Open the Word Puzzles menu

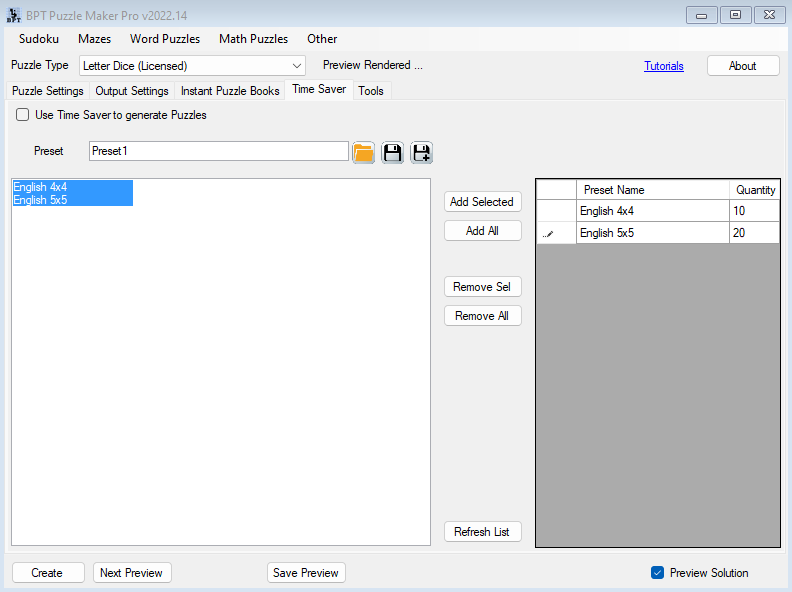165,39
